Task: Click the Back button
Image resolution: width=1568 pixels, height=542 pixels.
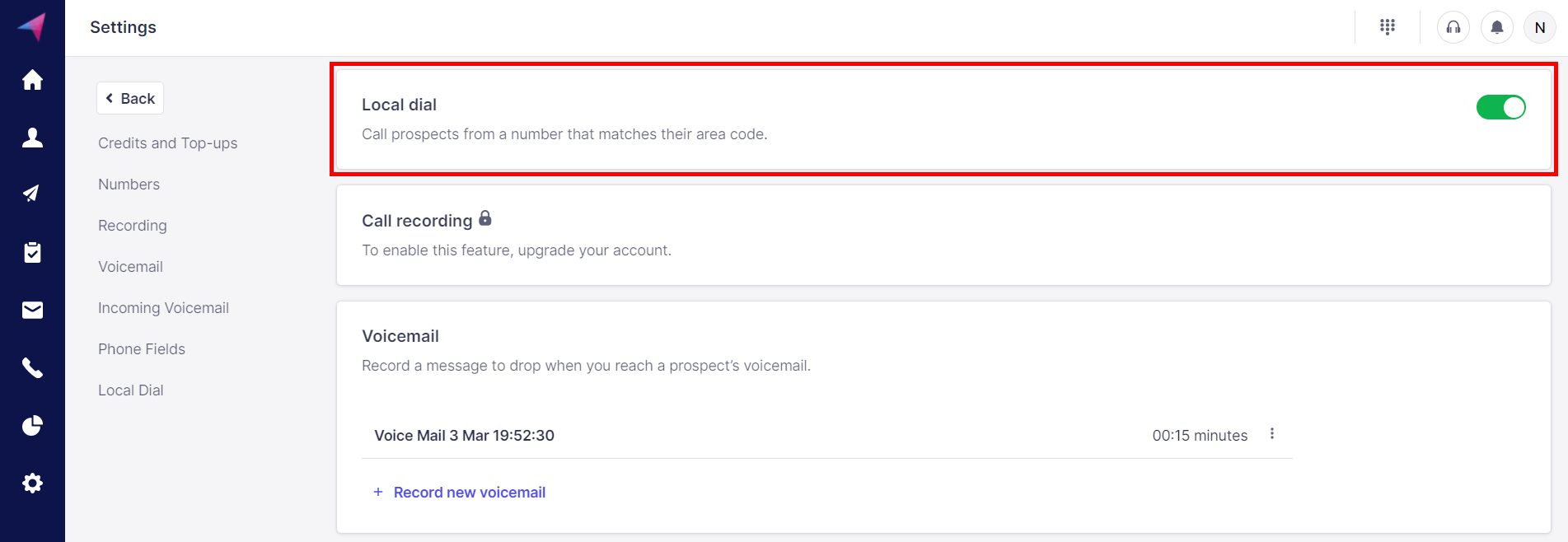Action: tap(130, 98)
